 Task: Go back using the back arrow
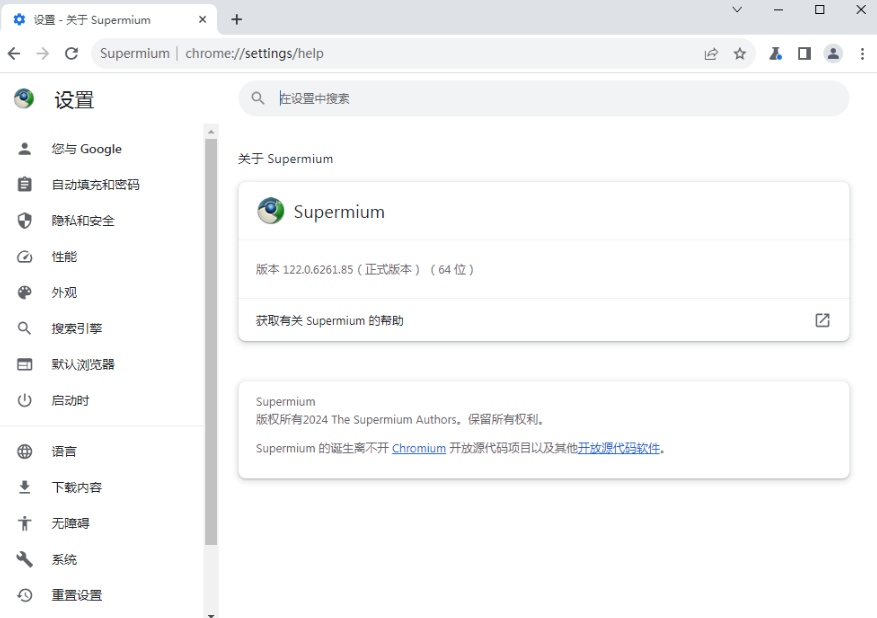click(14, 54)
